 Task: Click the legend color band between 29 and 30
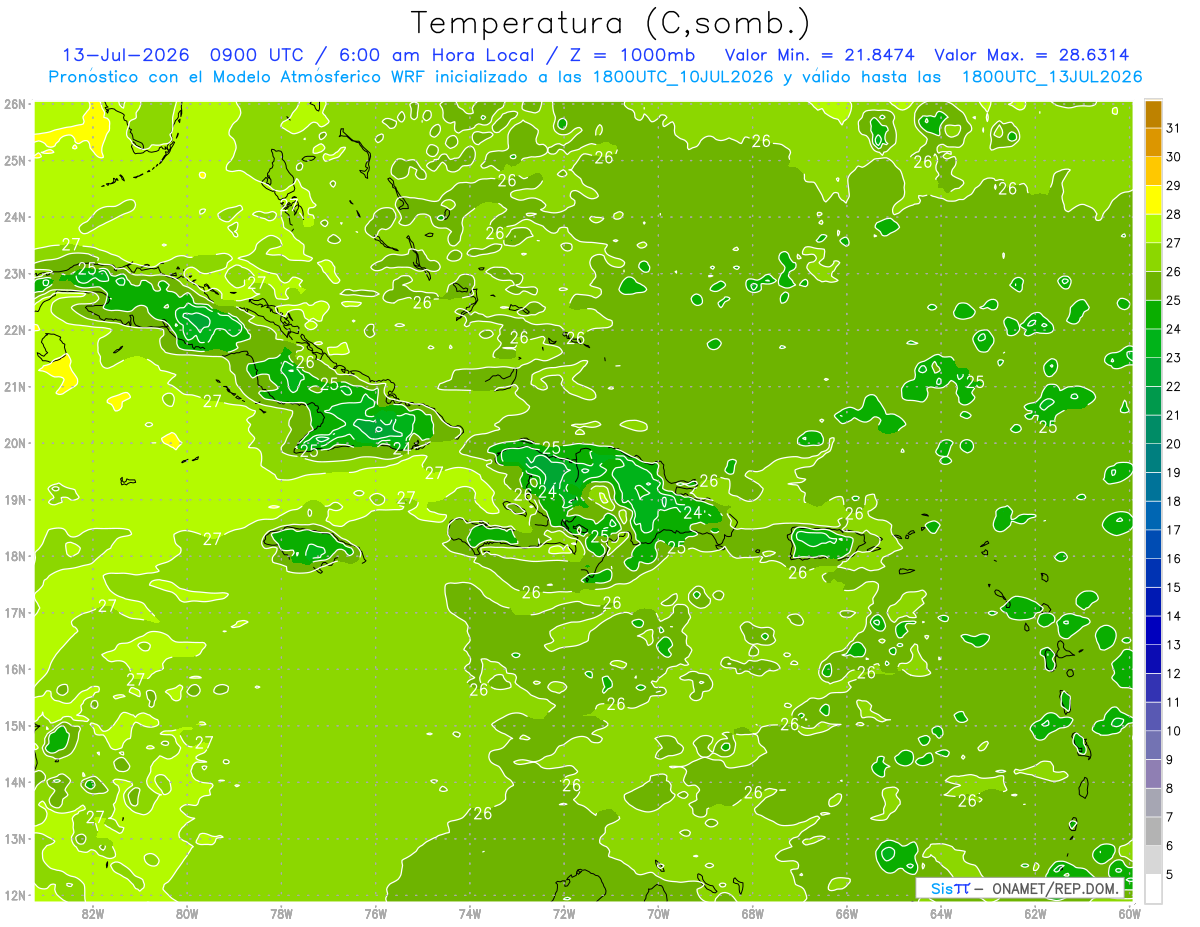click(x=1153, y=172)
